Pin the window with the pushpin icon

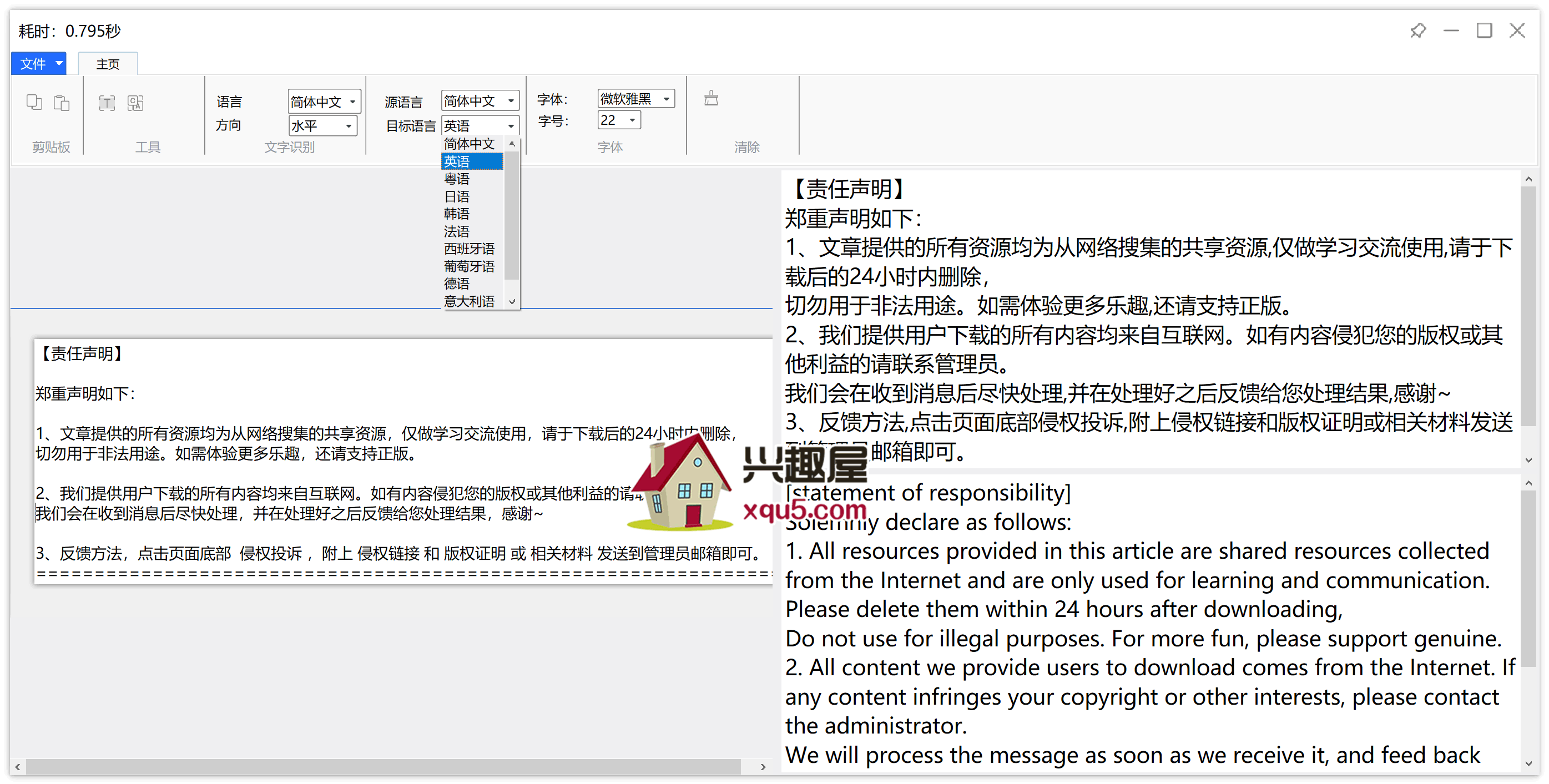click(1418, 31)
